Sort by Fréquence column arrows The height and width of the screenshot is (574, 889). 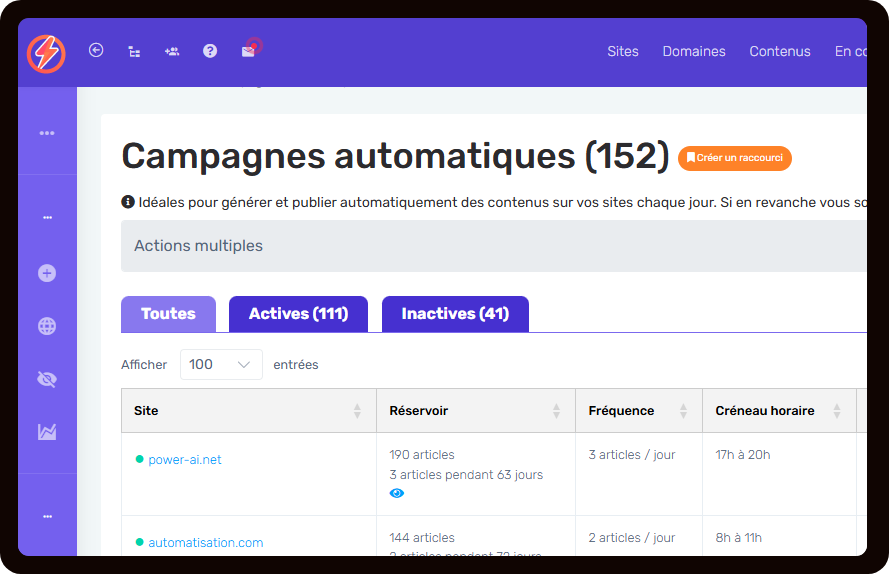[683, 411]
